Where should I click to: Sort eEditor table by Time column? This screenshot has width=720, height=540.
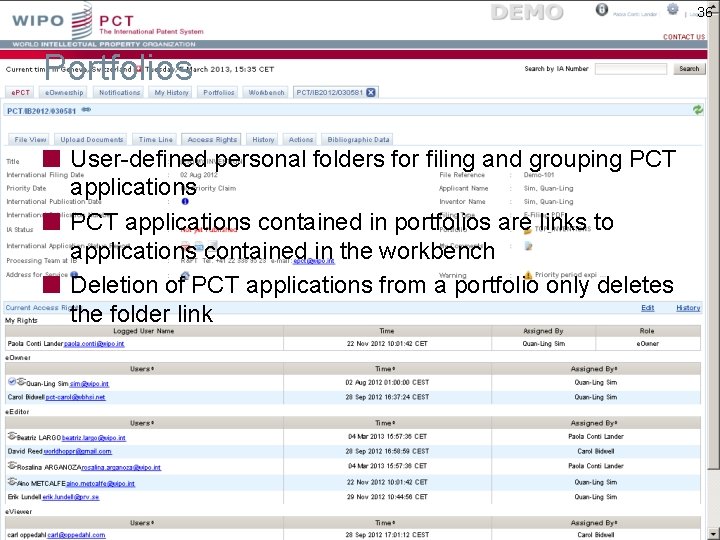click(385, 422)
